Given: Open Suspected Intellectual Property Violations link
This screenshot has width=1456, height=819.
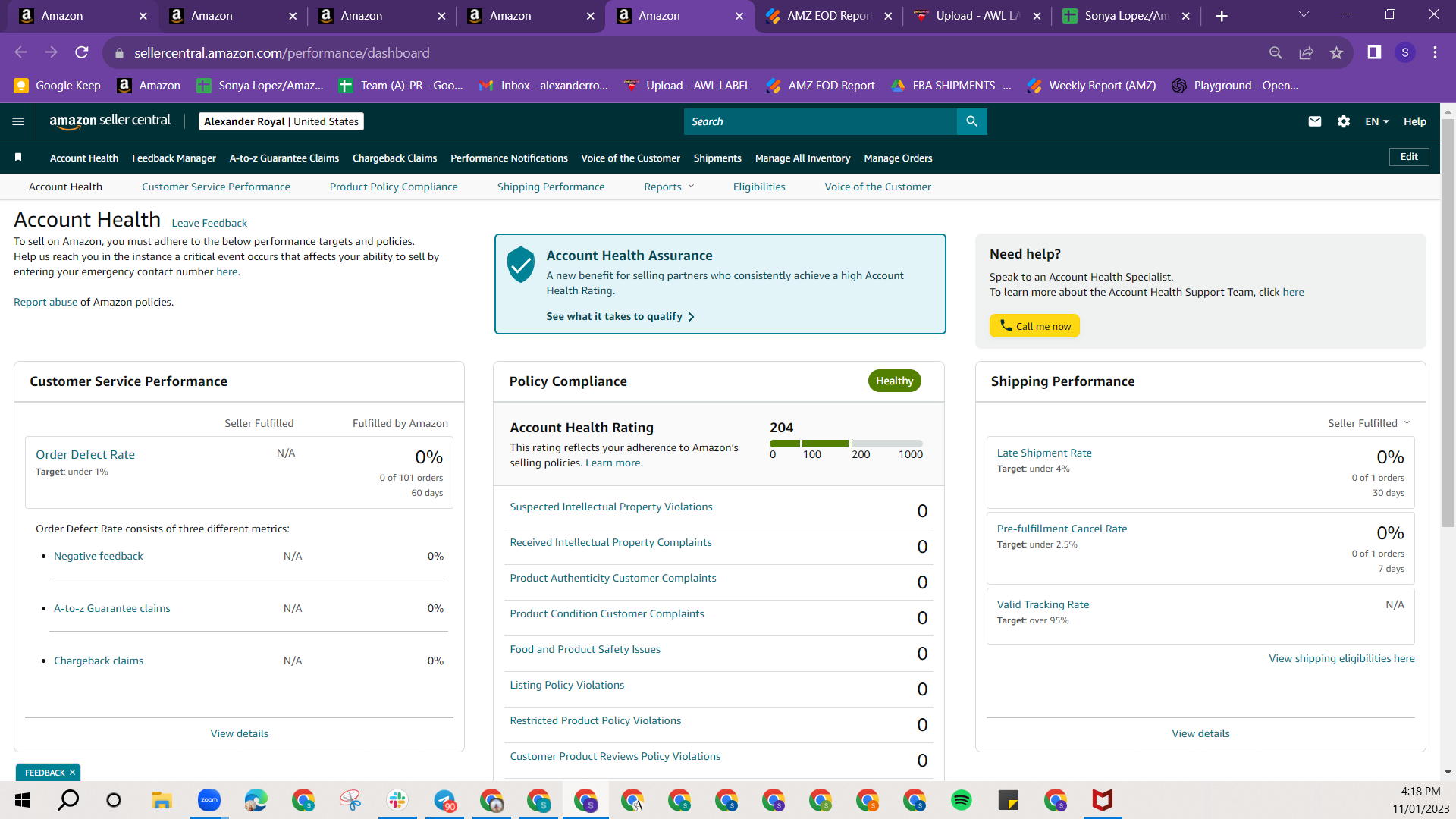Looking at the screenshot, I should pyautogui.click(x=611, y=507).
